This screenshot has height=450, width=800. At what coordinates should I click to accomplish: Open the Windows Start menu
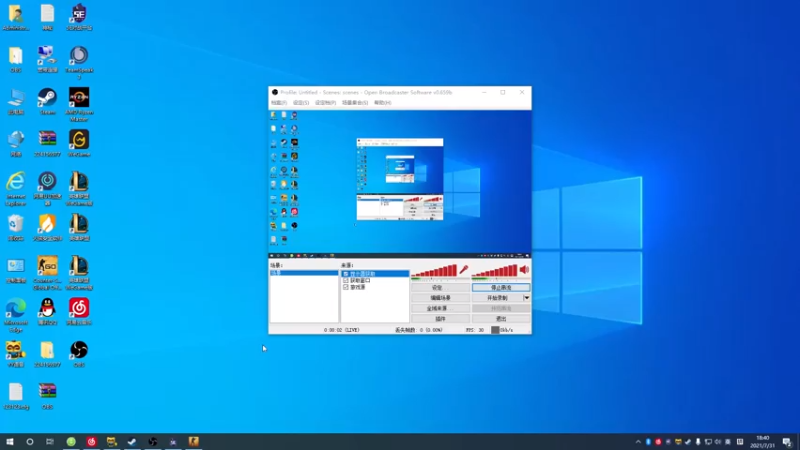[10, 442]
